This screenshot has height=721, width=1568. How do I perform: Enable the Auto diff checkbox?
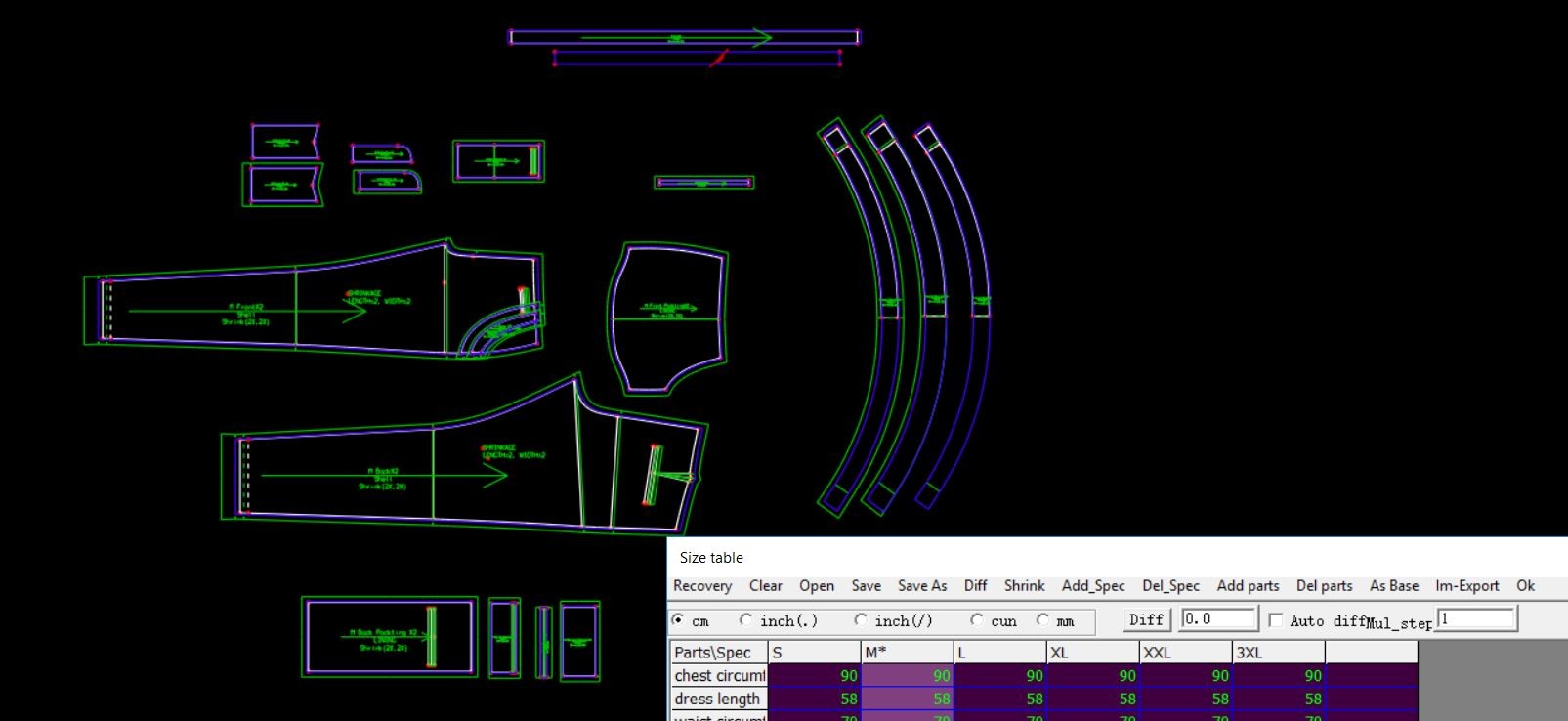pyautogui.click(x=1276, y=620)
